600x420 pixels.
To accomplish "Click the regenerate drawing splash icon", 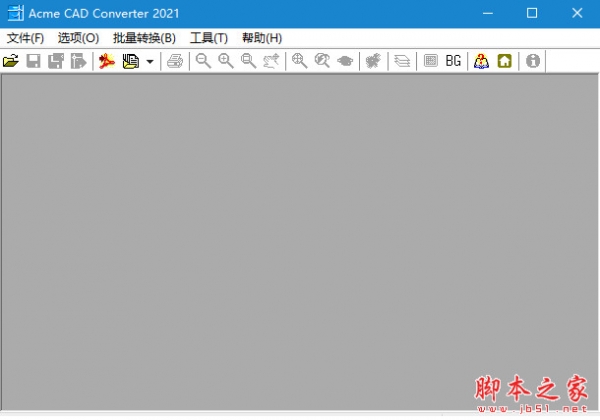I will click(373, 61).
